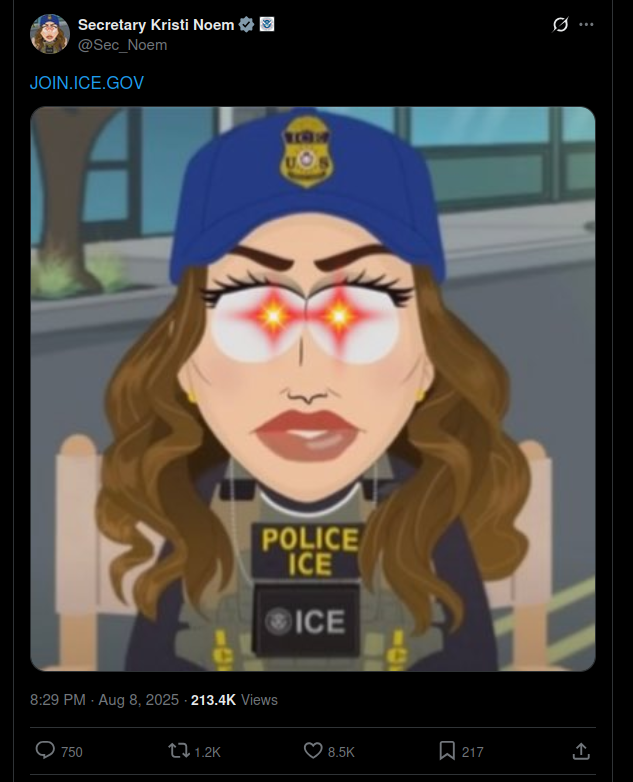
Task: Like the post with heart icon
Action: click(313, 751)
